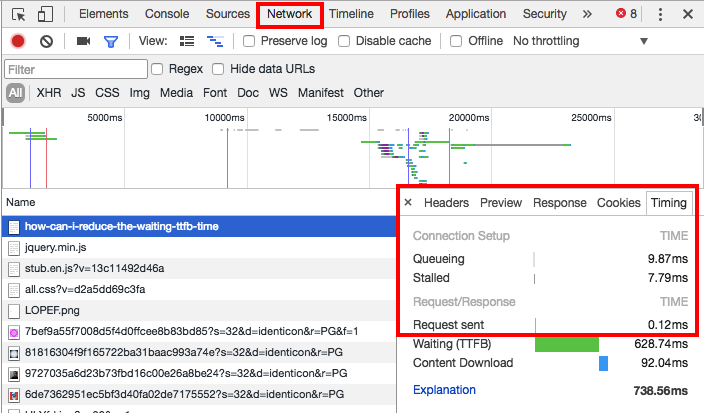The width and height of the screenshot is (704, 413).
Task: Show the request Cookies tab
Action: click(x=619, y=203)
